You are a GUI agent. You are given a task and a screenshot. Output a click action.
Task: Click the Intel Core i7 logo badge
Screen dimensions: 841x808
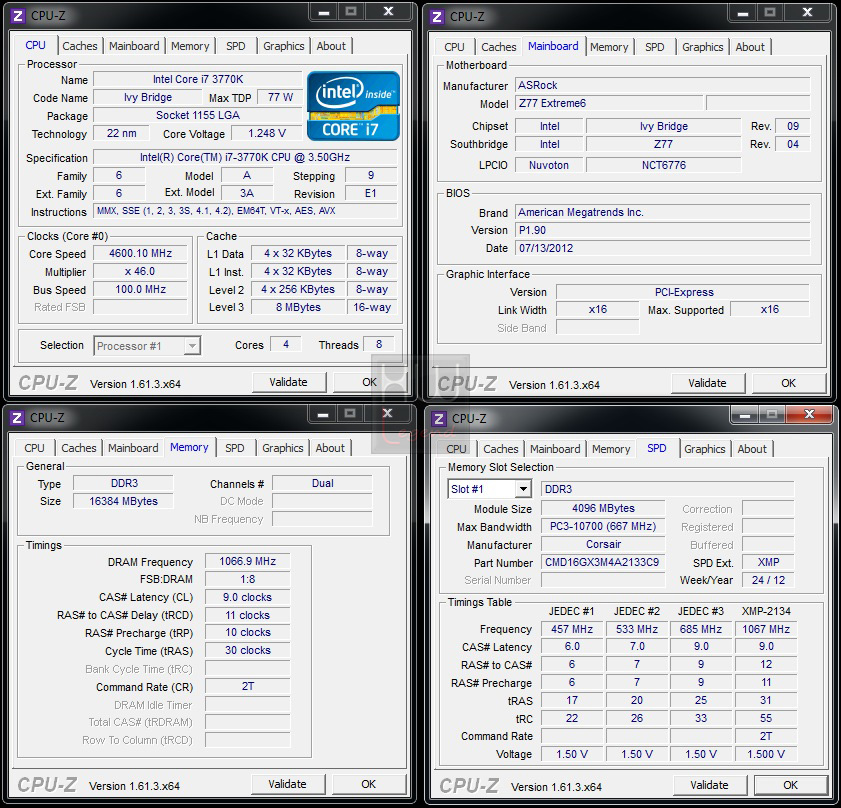pos(353,106)
